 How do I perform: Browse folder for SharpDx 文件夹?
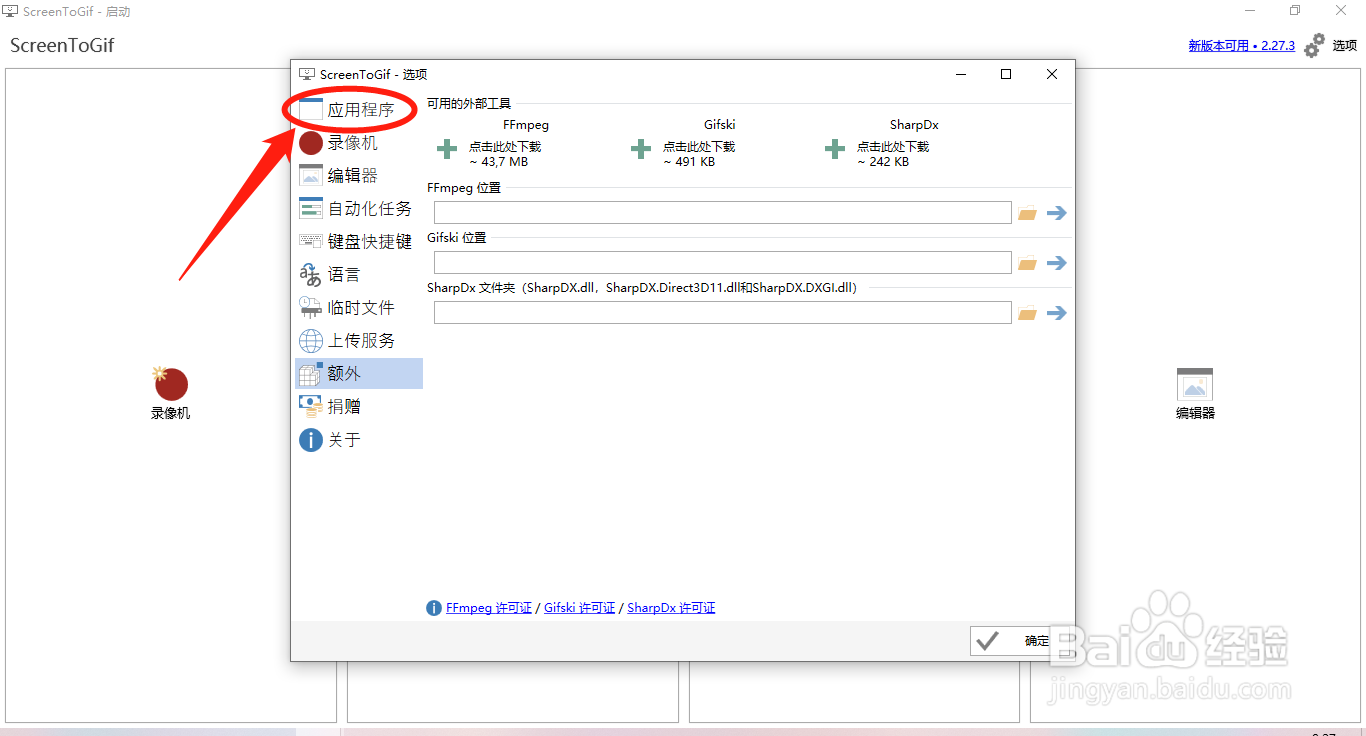[1027, 313]
